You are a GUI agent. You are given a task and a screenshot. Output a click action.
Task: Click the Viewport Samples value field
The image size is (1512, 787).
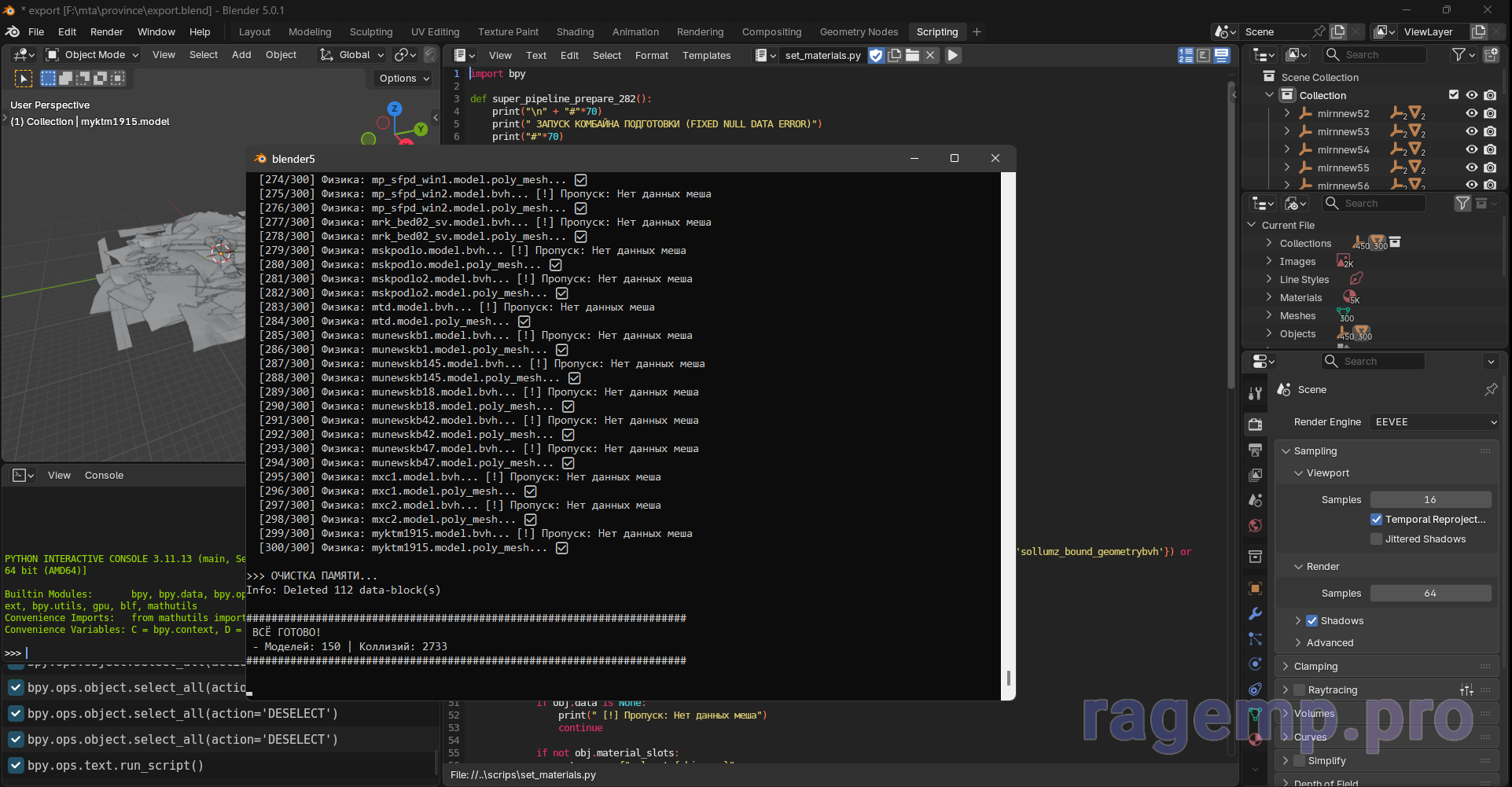(x=1429, y=500)
